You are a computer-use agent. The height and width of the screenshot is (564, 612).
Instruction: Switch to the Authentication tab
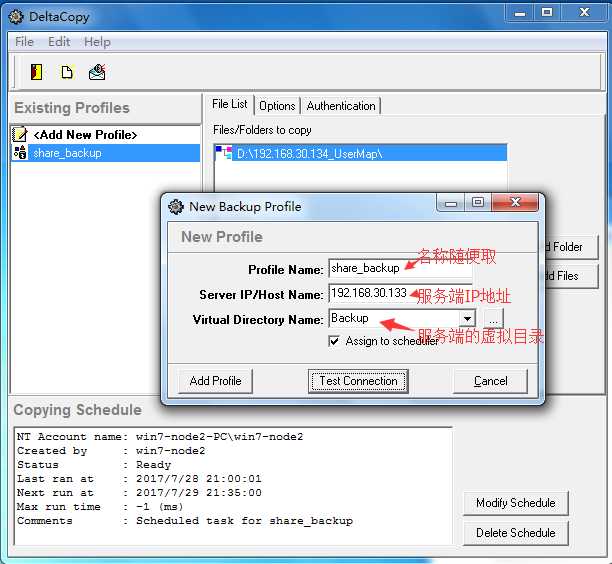click(341, 106)
